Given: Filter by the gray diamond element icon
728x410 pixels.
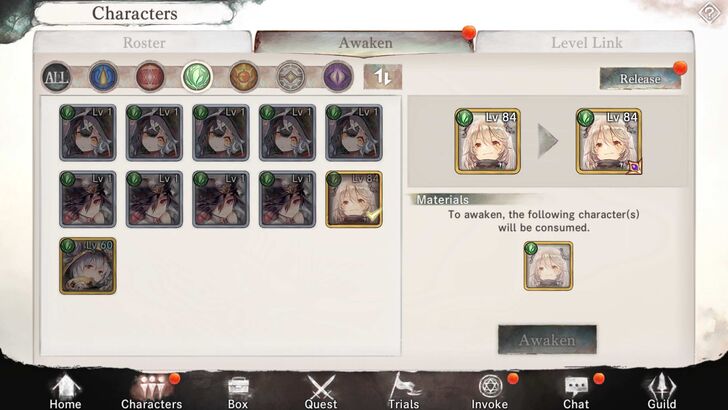Looking at the screenshot, I should (291, 77).
